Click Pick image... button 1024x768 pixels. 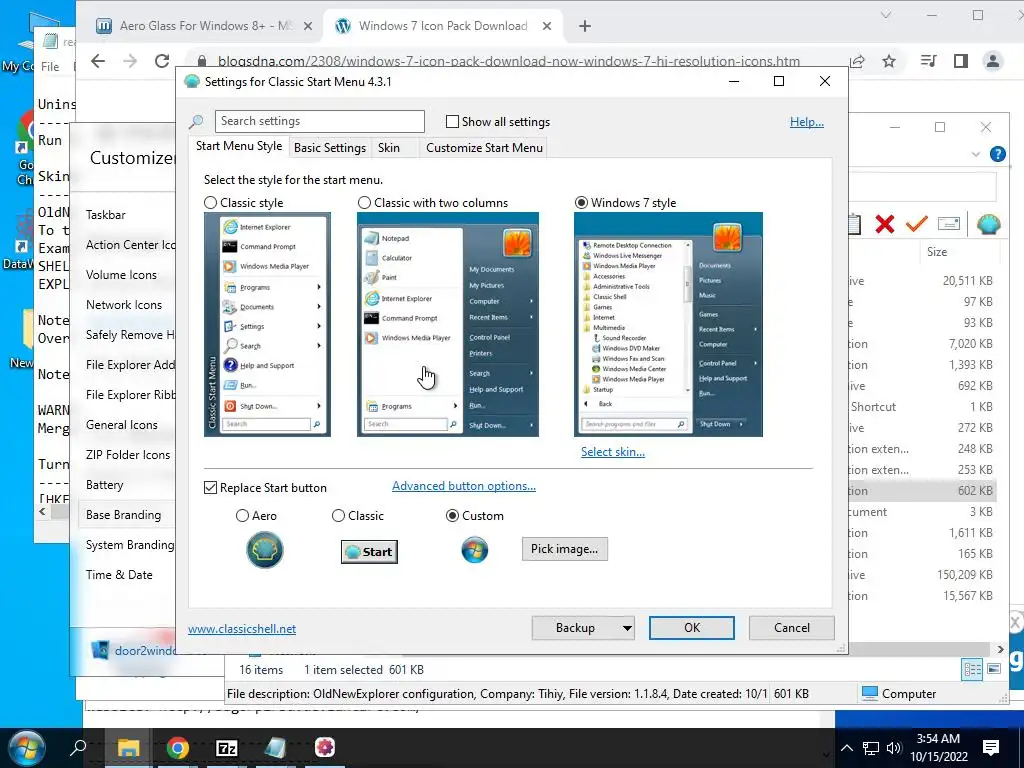[x=564, y=549]
